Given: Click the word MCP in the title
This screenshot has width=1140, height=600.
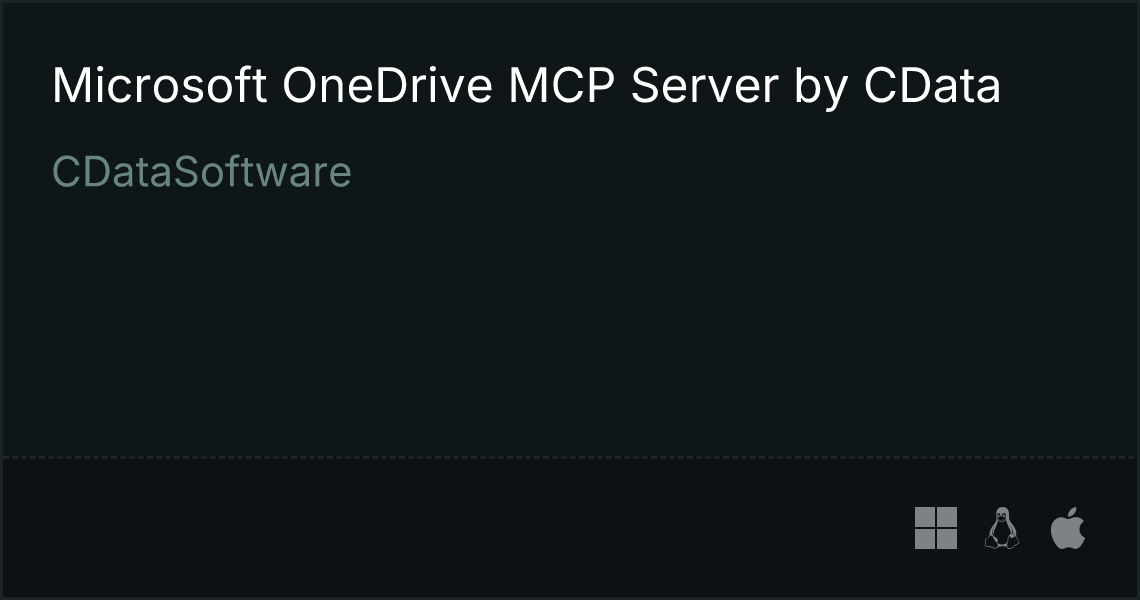Looking at the screenshot, I should click(561, 86).
